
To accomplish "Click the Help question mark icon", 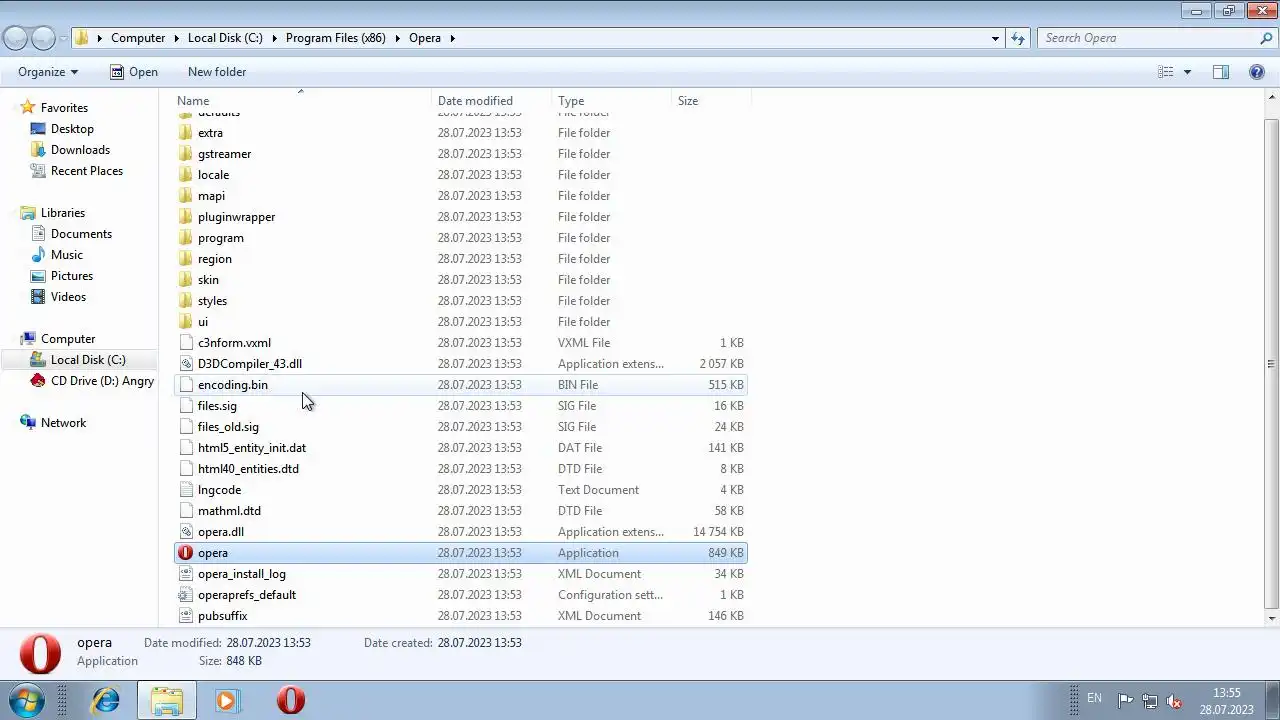I will pos(1257,72).
